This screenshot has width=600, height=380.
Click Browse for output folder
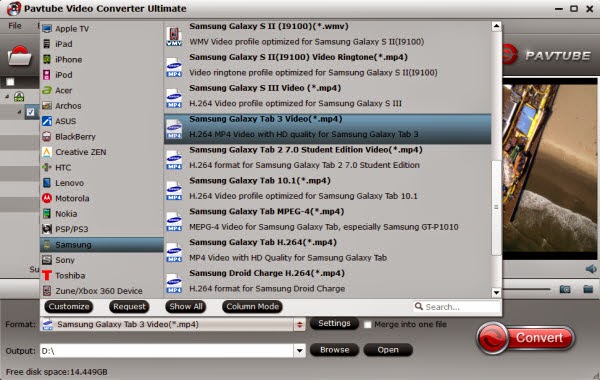coord(334,350)
